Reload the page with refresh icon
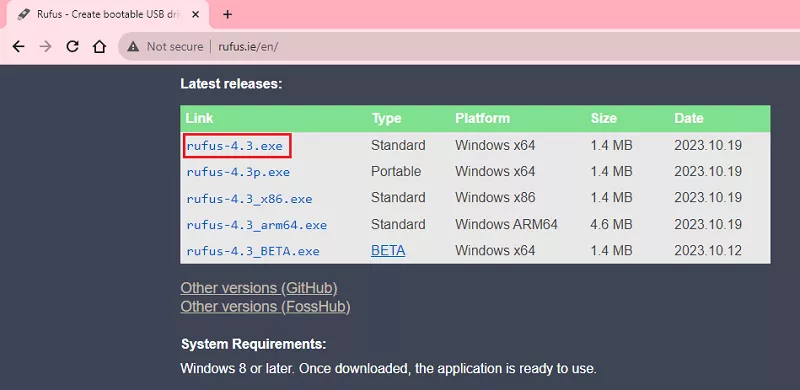The height and width of the screenshot is (390, 800). point(72,46)
